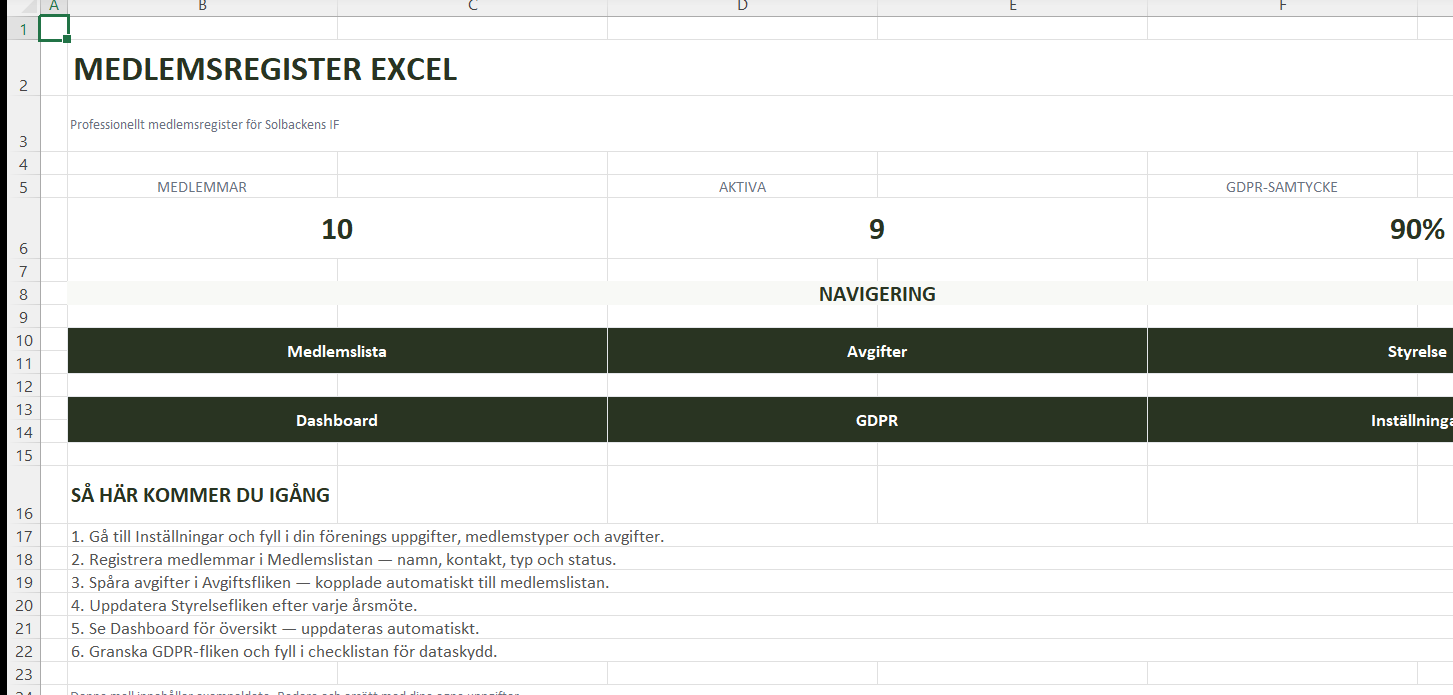Go to the Avgifter sheet link
The image size is (1453, 695).
(x=876, y=351)
